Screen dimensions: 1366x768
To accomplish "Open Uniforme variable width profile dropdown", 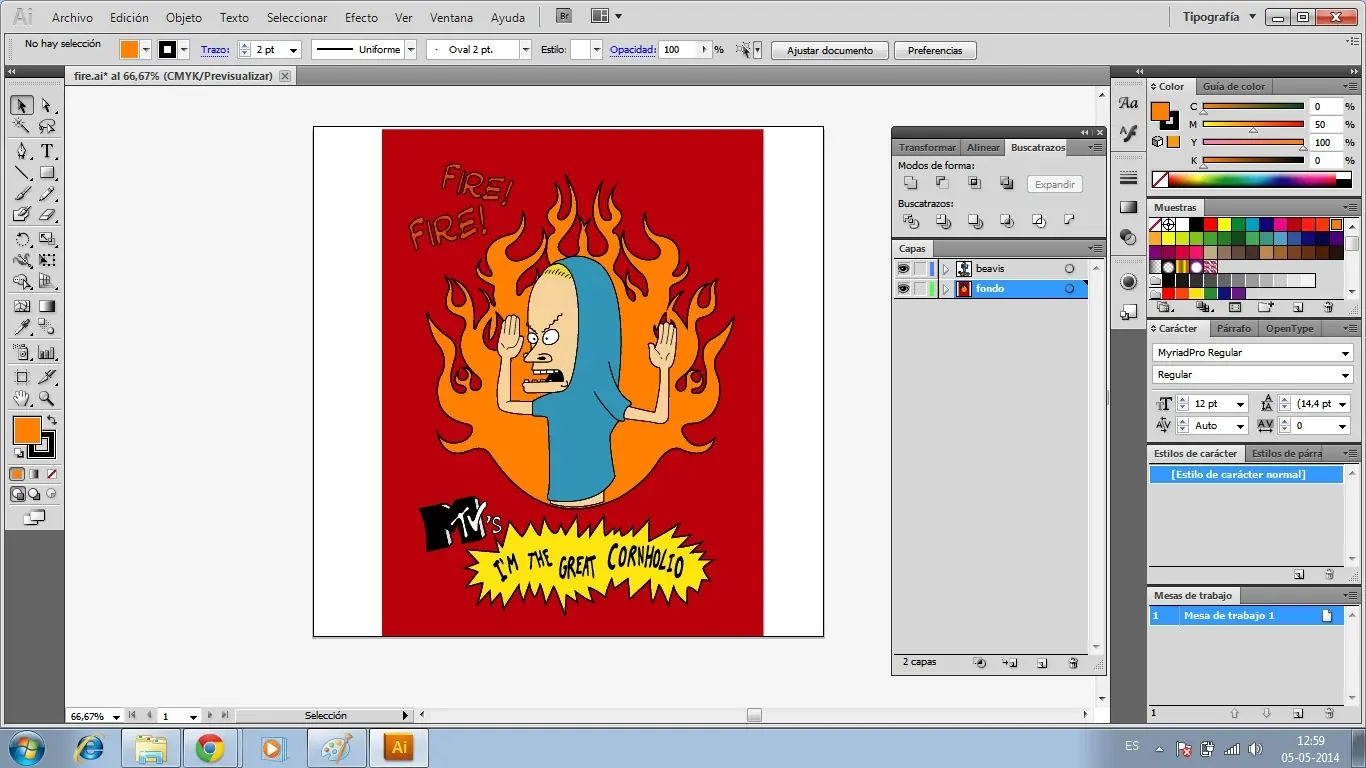I will point(410,50).
